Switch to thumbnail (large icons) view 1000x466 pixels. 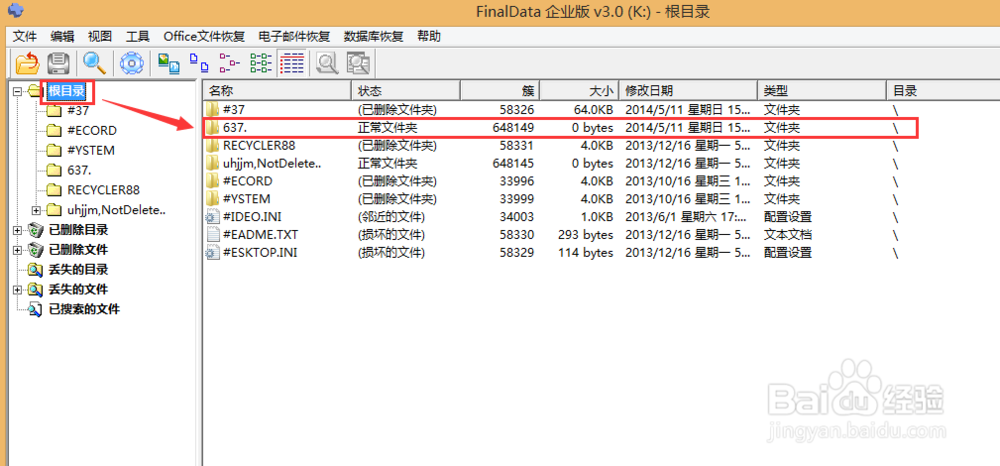coord(168,63)
